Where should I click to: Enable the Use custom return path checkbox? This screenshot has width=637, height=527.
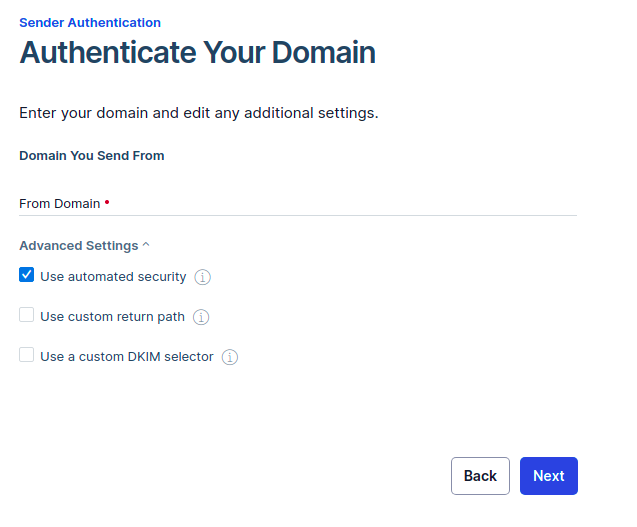click(27, 315)
